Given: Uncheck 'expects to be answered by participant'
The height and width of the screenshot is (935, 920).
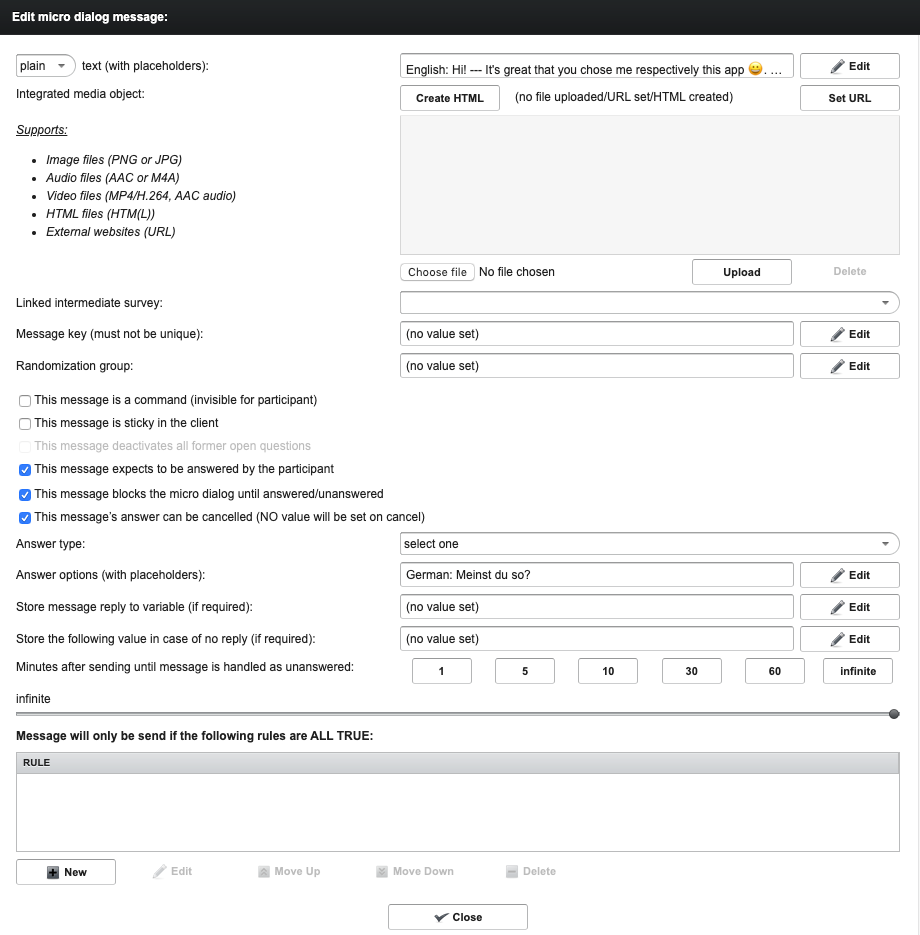Looking at the screenshot, I should tap(25, 469).
